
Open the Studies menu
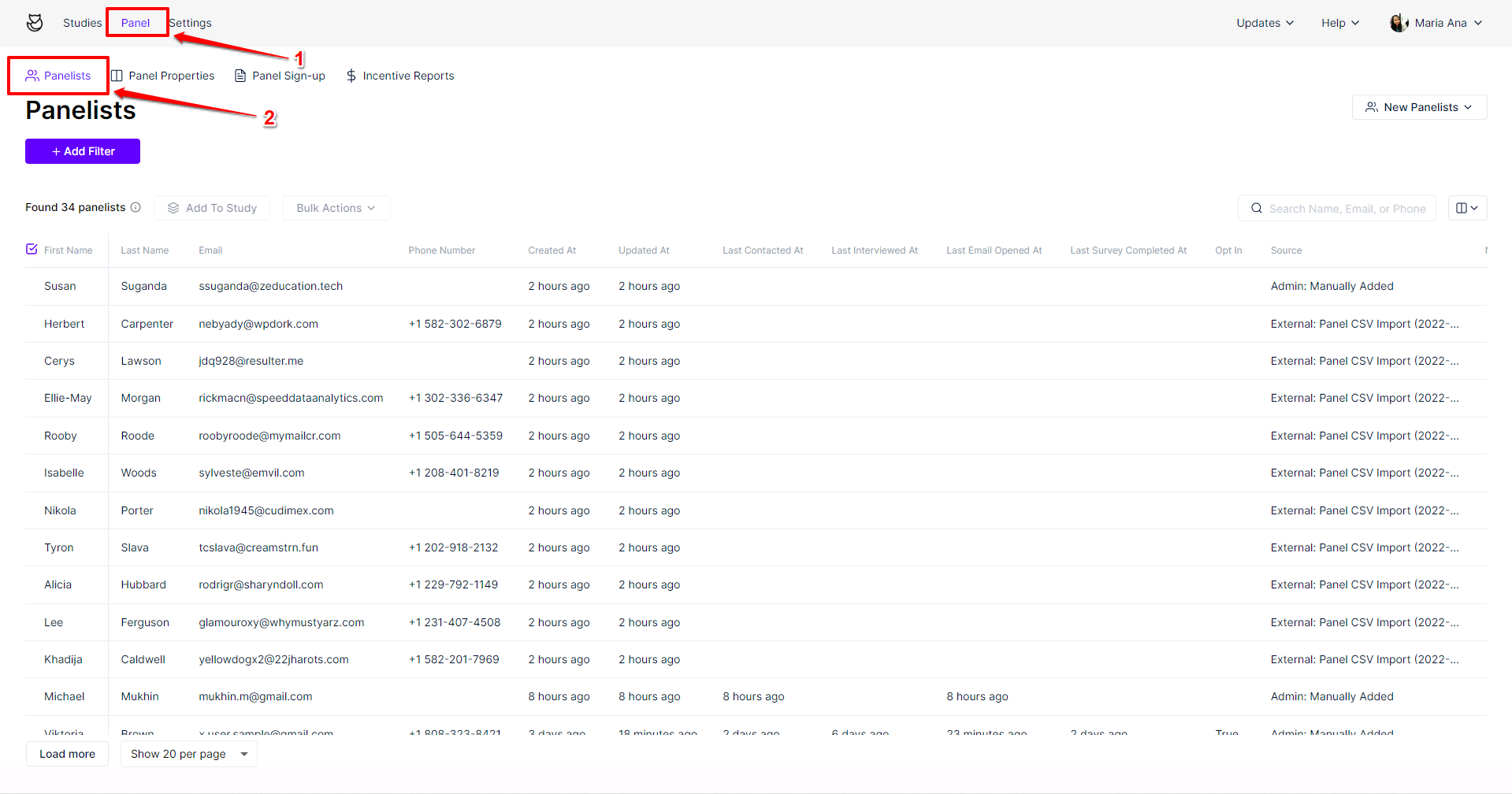[x=83, y=23]
